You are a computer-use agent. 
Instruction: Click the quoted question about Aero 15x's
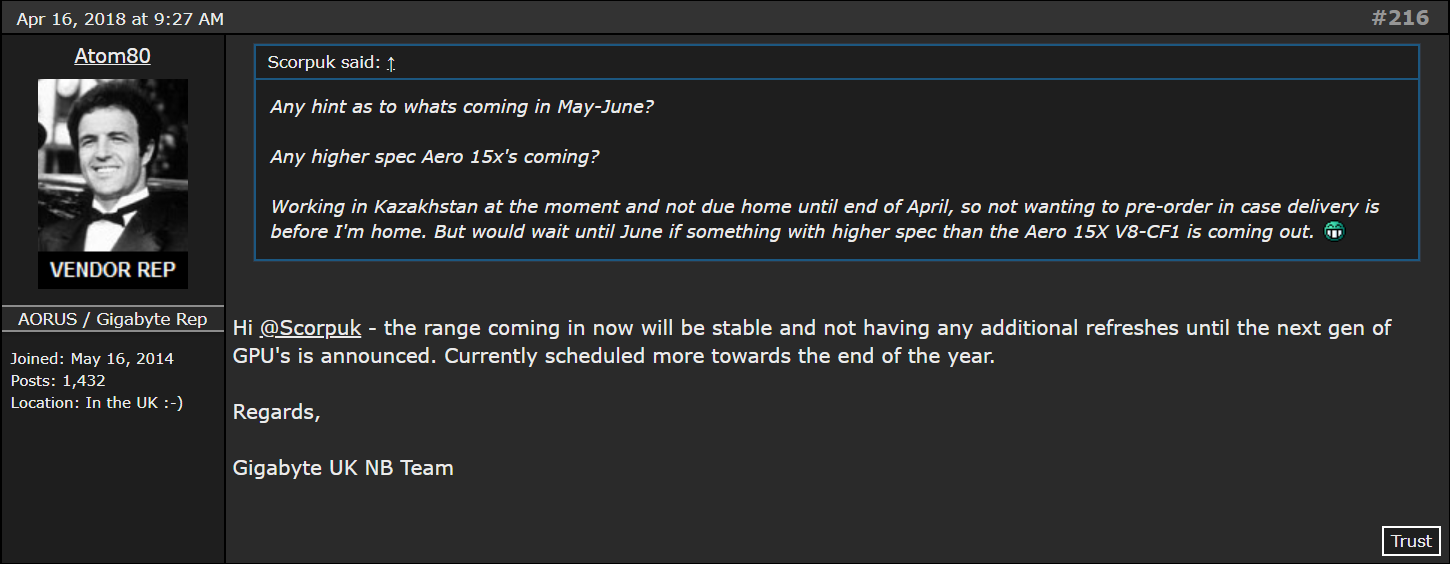[435, 157]
